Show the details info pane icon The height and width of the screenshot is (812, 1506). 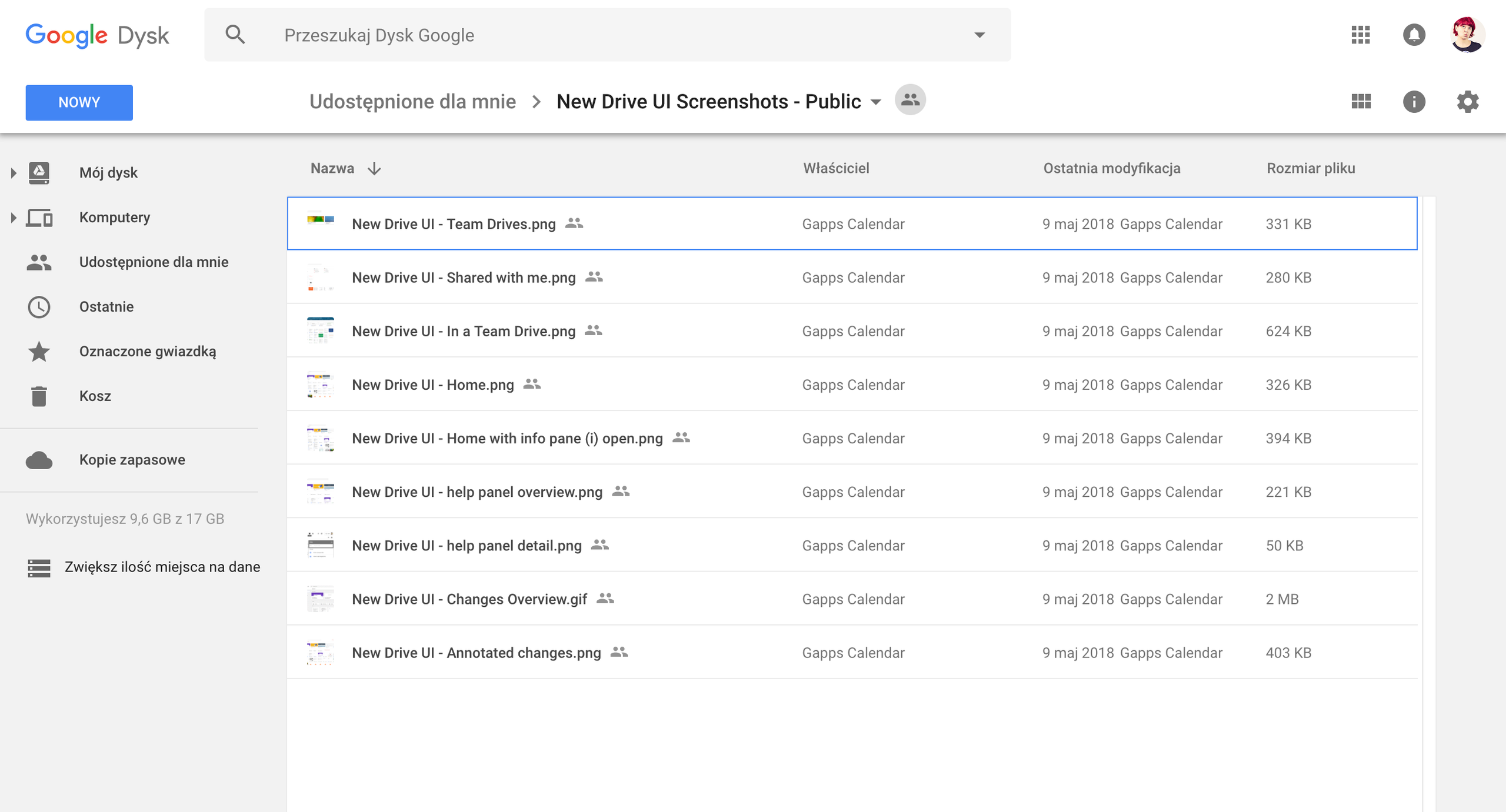tap(1414, 102)
